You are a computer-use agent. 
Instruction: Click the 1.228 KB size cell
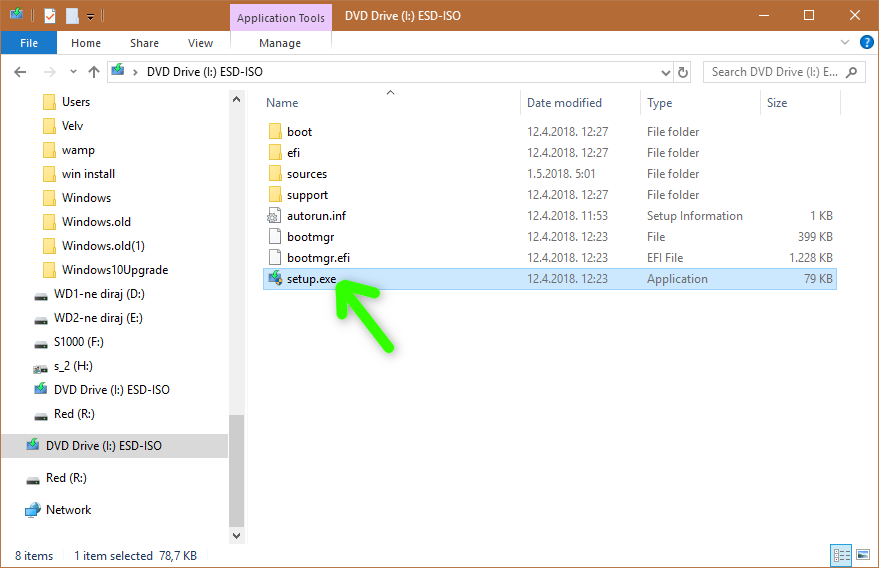point(811,257)
